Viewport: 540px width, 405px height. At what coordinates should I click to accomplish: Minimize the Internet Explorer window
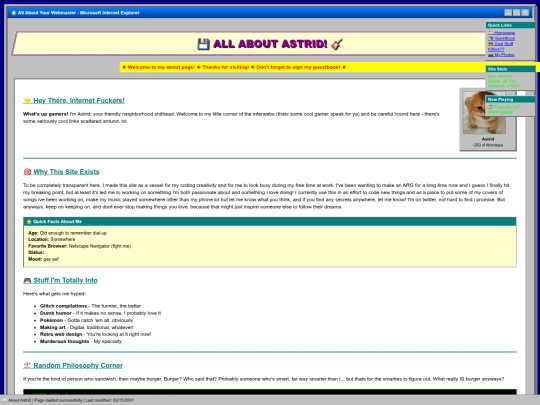click(508, 13)
